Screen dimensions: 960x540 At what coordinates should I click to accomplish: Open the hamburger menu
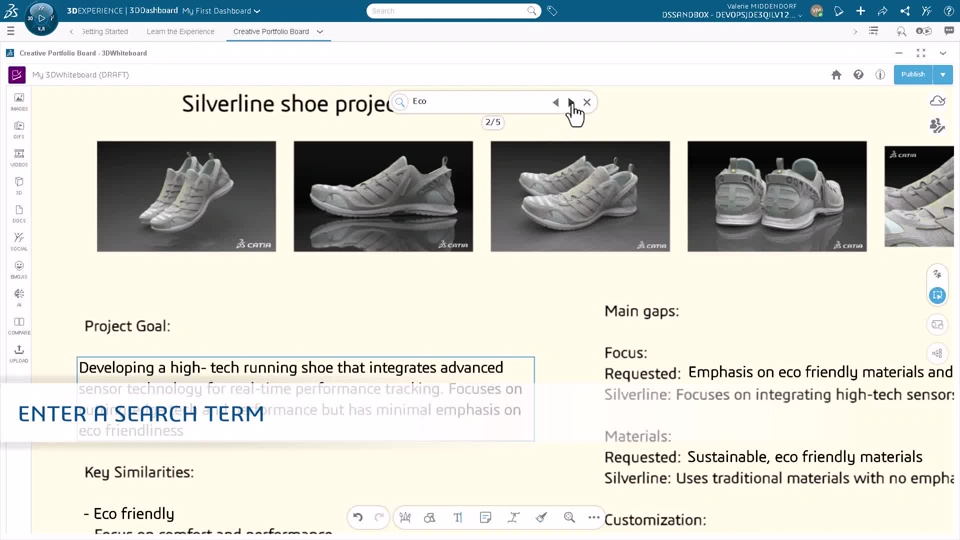(x=10, y=31)
